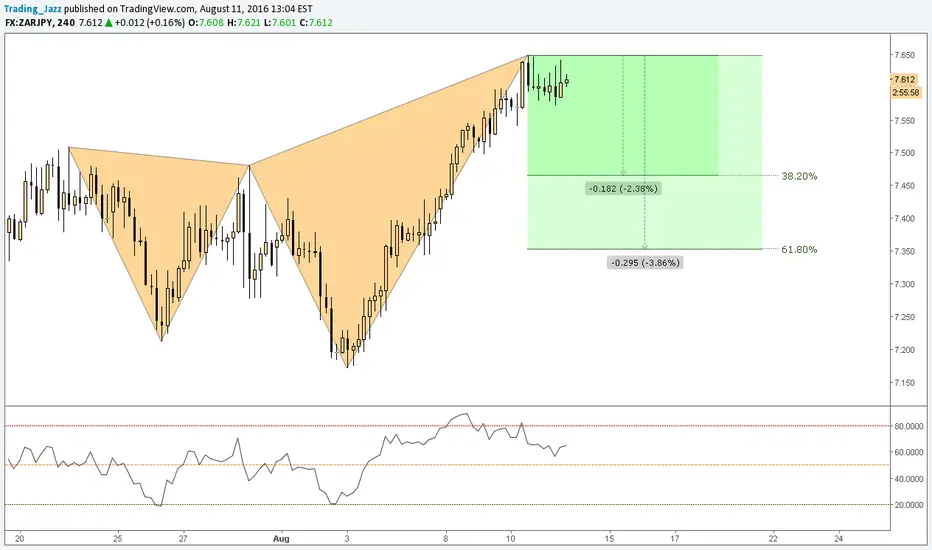
Task: Click the 7.650 price axis label
Action: (x=904, y=55)
